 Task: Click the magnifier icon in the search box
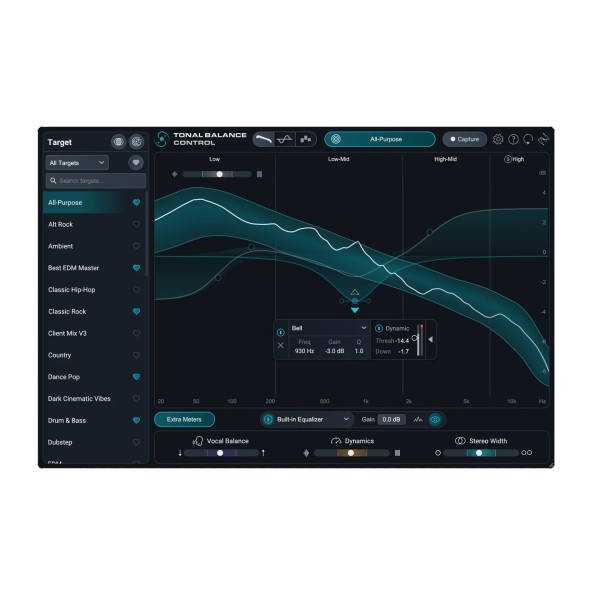click(x=53, y=181)
